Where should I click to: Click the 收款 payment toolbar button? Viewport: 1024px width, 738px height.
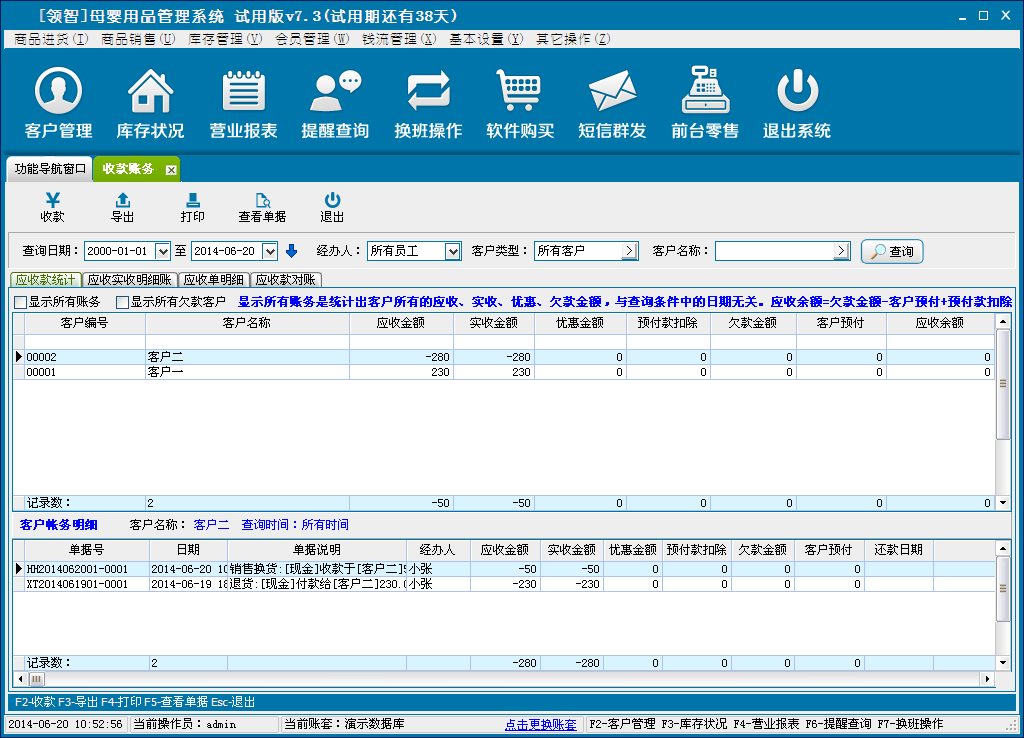coord(52,207)
